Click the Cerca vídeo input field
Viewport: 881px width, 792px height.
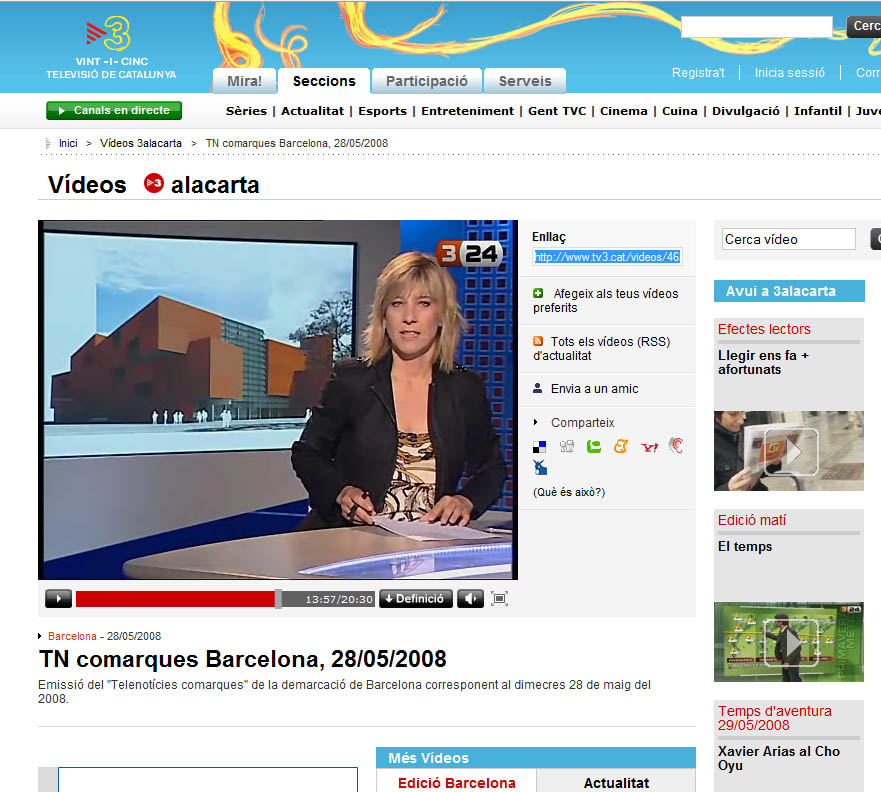click(788, 239)
